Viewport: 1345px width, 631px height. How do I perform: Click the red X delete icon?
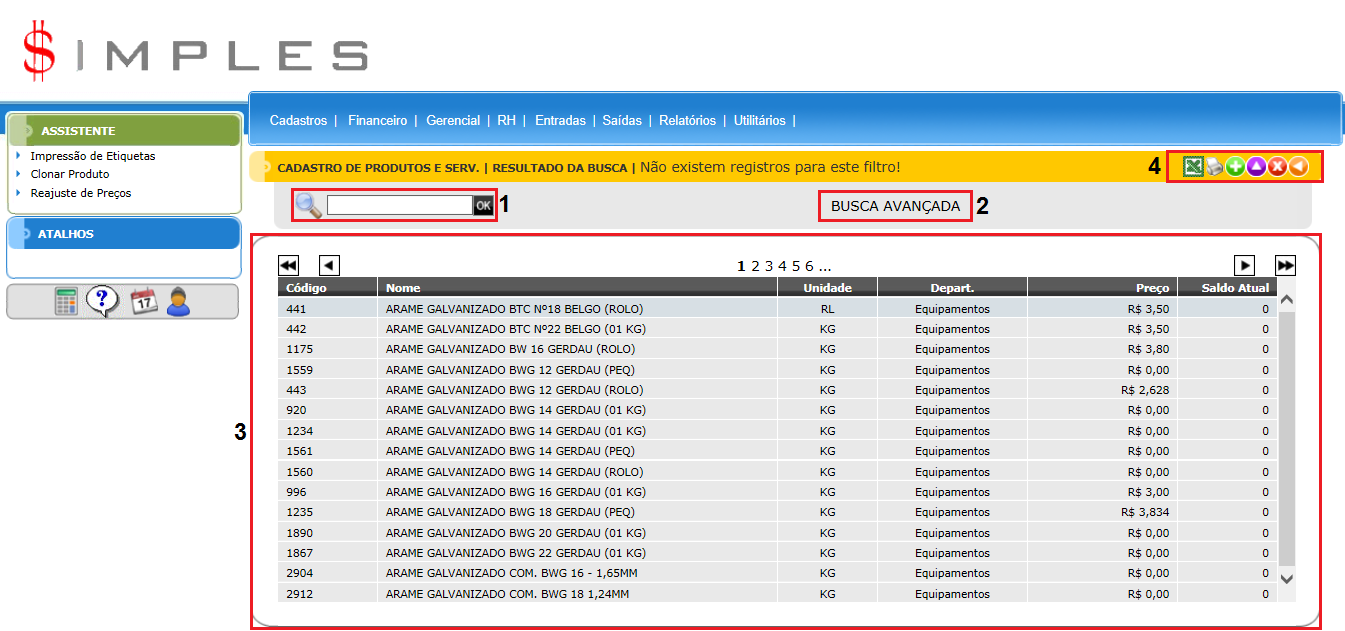point(1277,167)
